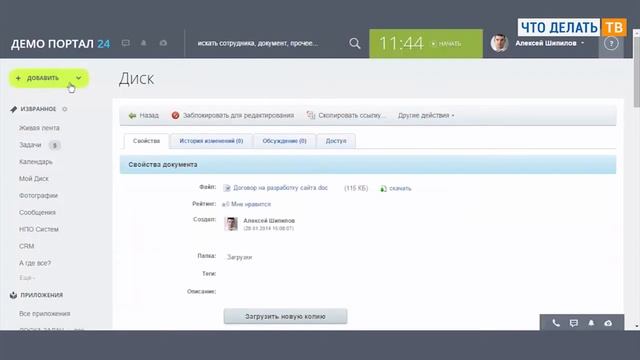
Task: Click the скачать download link
Action: point(400,189)
